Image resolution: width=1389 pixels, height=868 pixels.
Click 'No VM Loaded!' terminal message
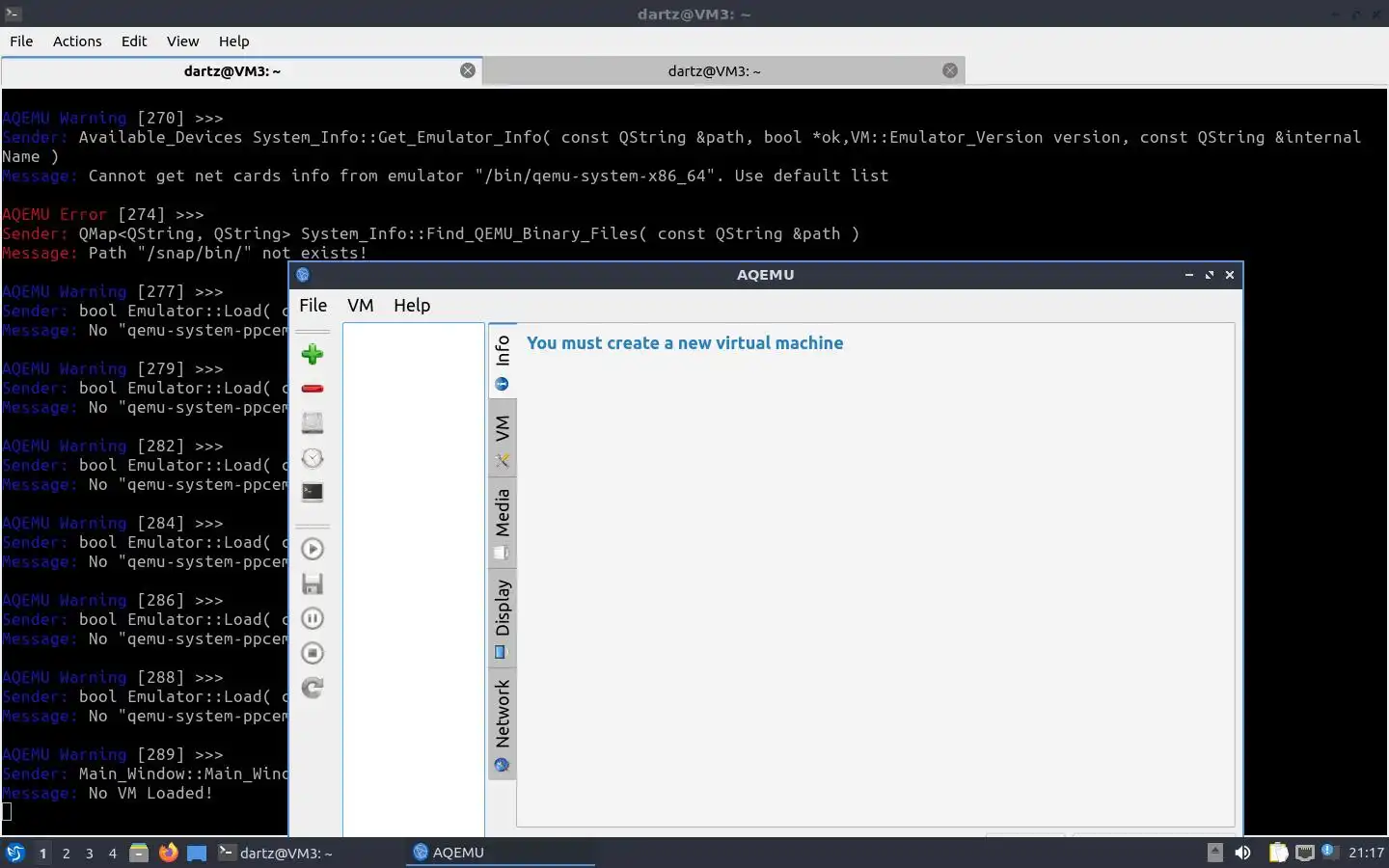click(150, 793)
